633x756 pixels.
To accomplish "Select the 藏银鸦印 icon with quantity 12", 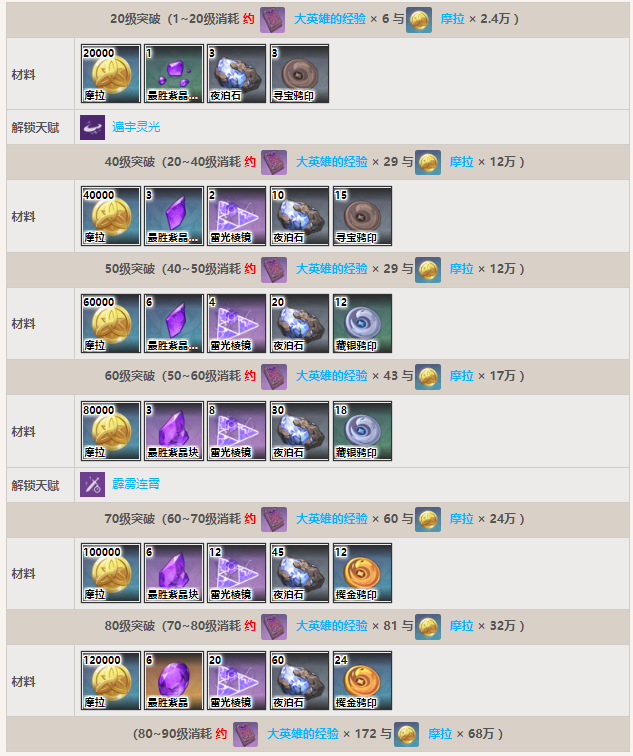I will point(362,324).
